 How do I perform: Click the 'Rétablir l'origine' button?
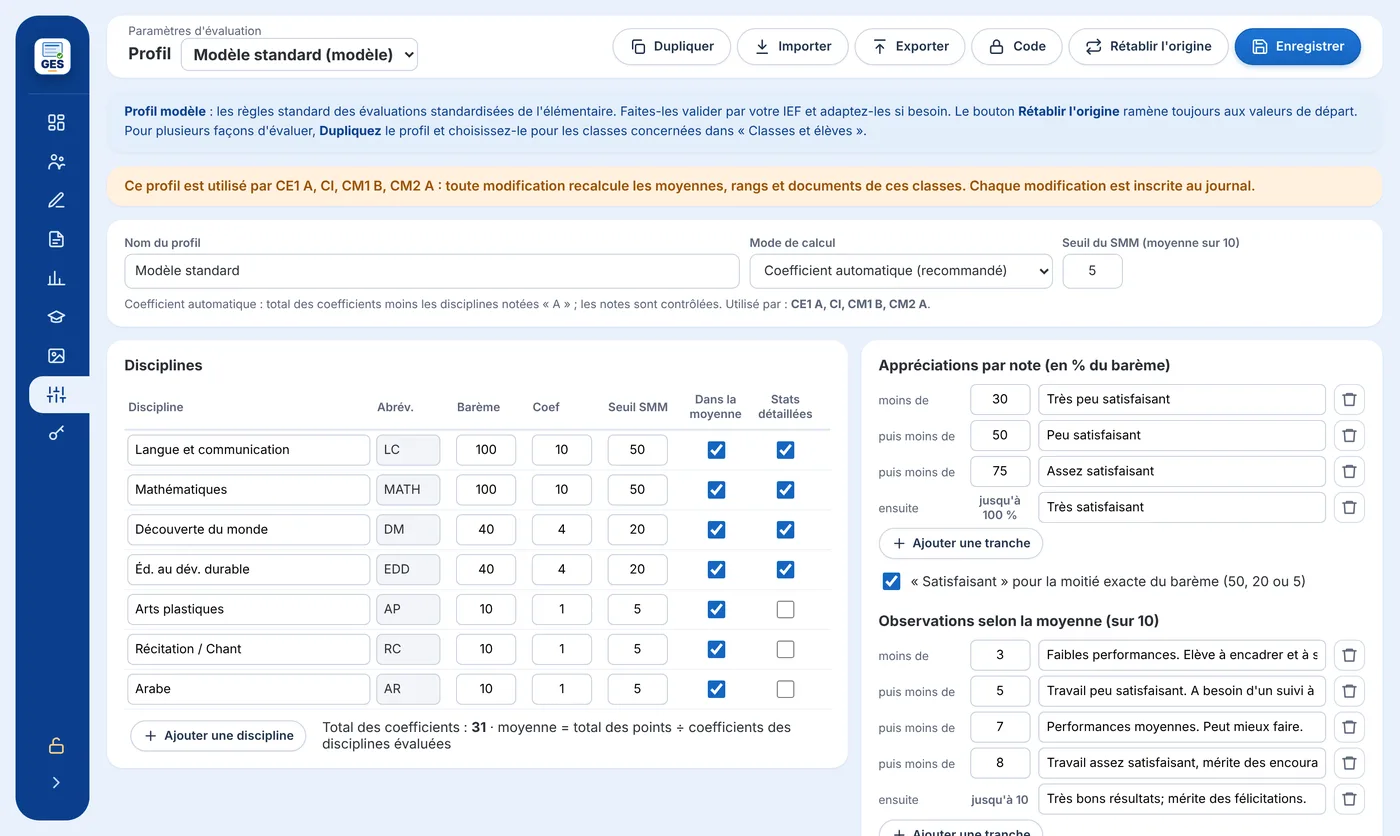pyautogui.click(x=1148, y=46)
